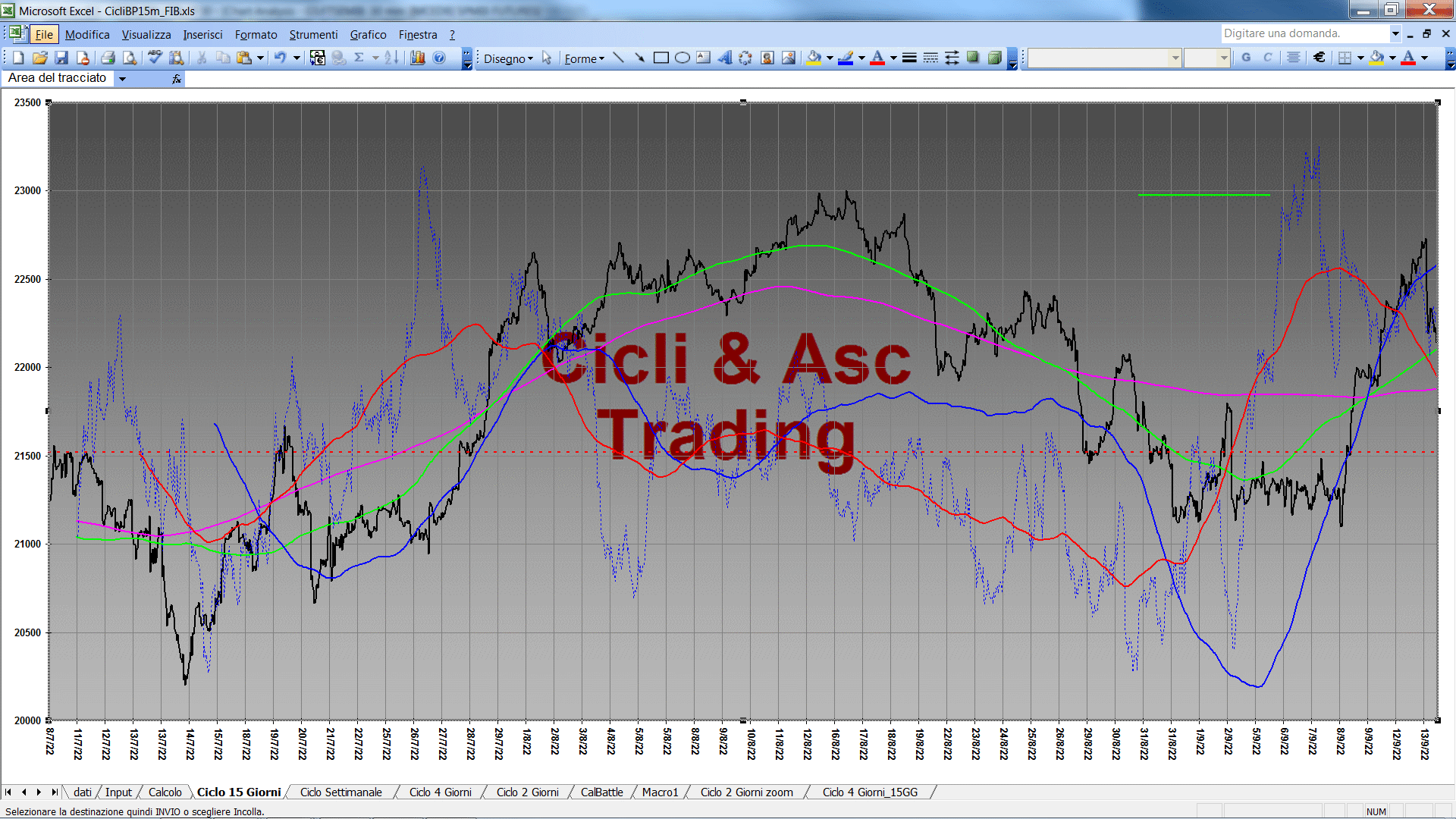Open Print Preview magnifier icon
1456x819 pixels.
[130, 58]
